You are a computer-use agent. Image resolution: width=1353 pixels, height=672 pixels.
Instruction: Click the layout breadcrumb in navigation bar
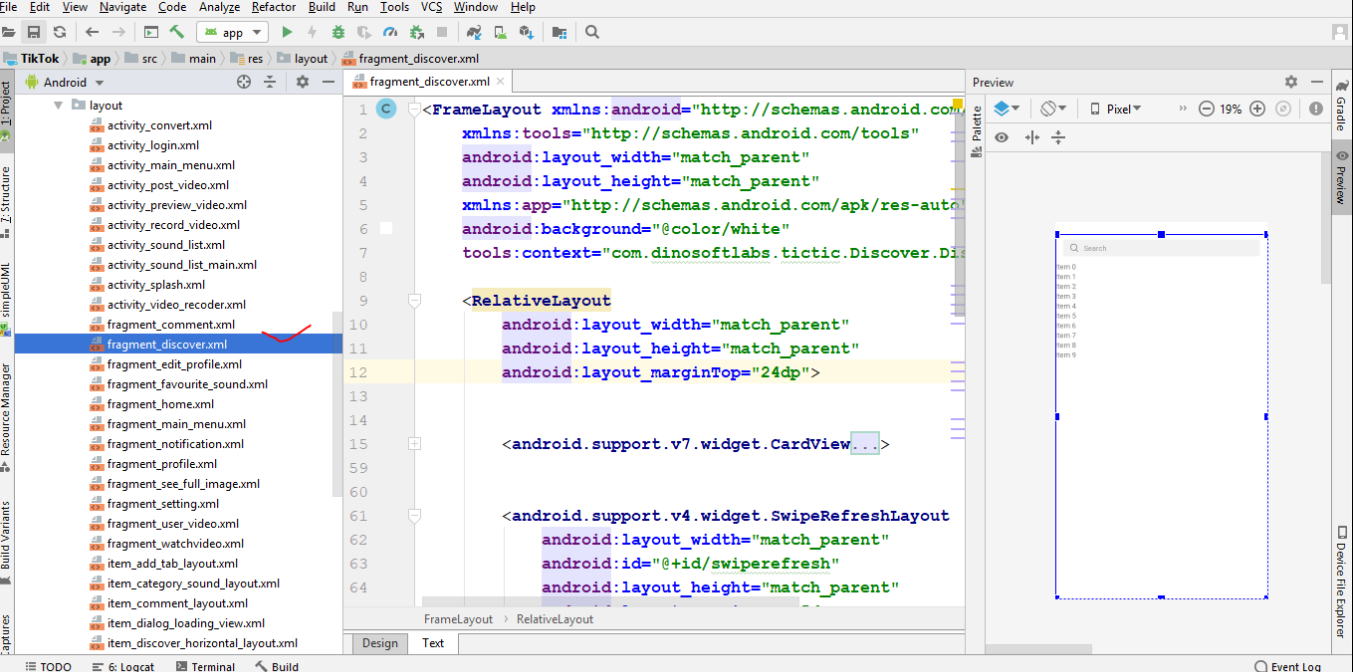pos(304,58)
